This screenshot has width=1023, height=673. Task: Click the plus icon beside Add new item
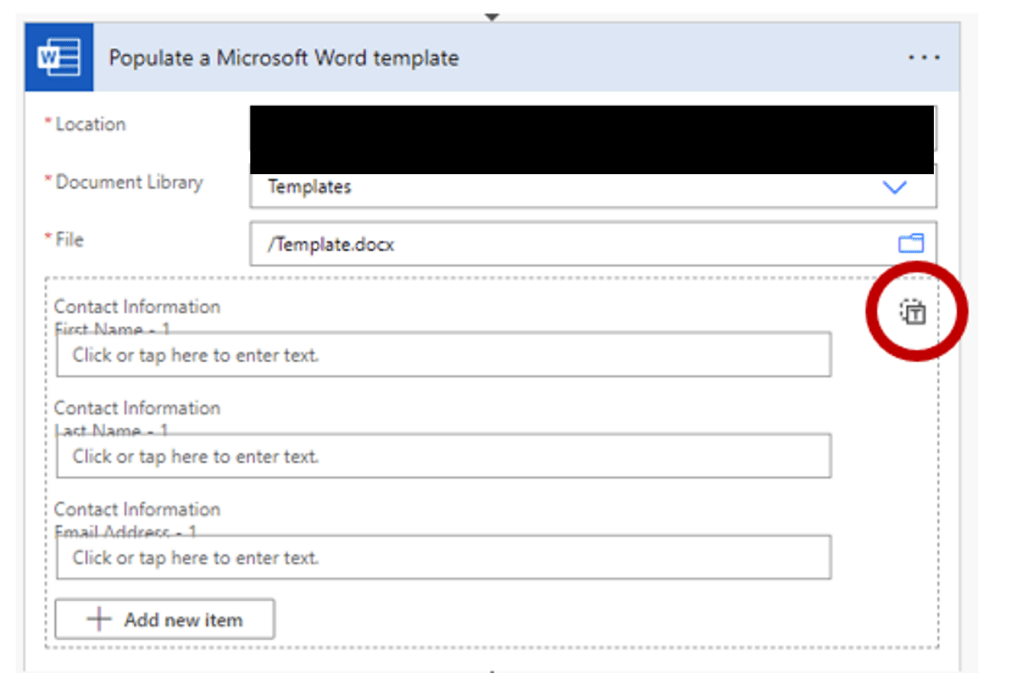[x=98, y=619]
